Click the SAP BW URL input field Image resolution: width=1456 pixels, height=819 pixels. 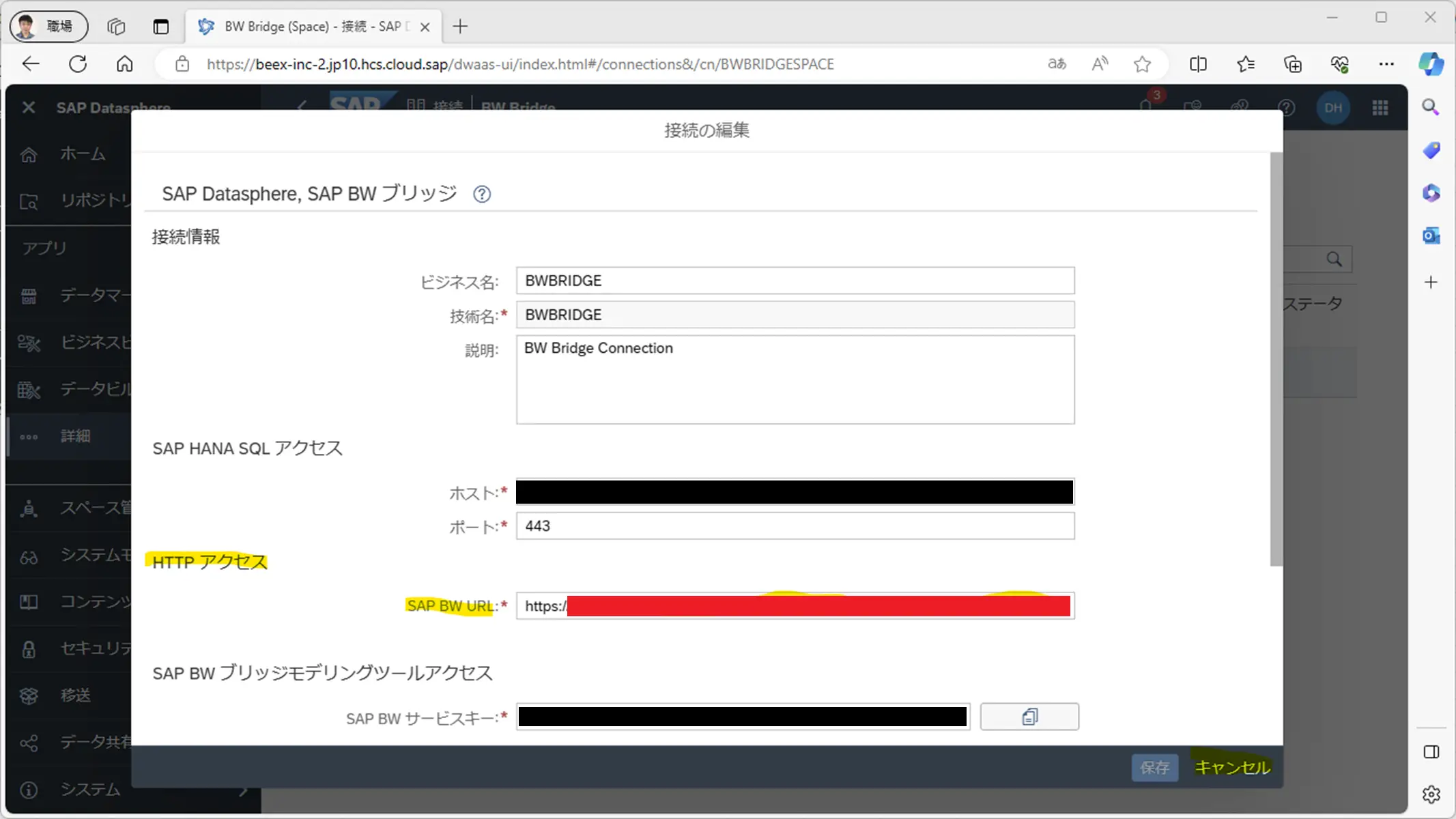(x=795, y=606)
